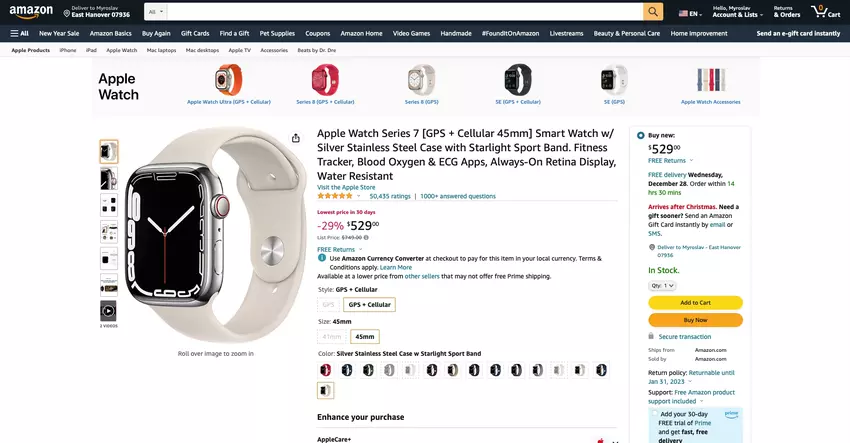The height and width of the screenshot is (443, 850).
Task: Select the GPS style option
Action: [x=327, y=304]
